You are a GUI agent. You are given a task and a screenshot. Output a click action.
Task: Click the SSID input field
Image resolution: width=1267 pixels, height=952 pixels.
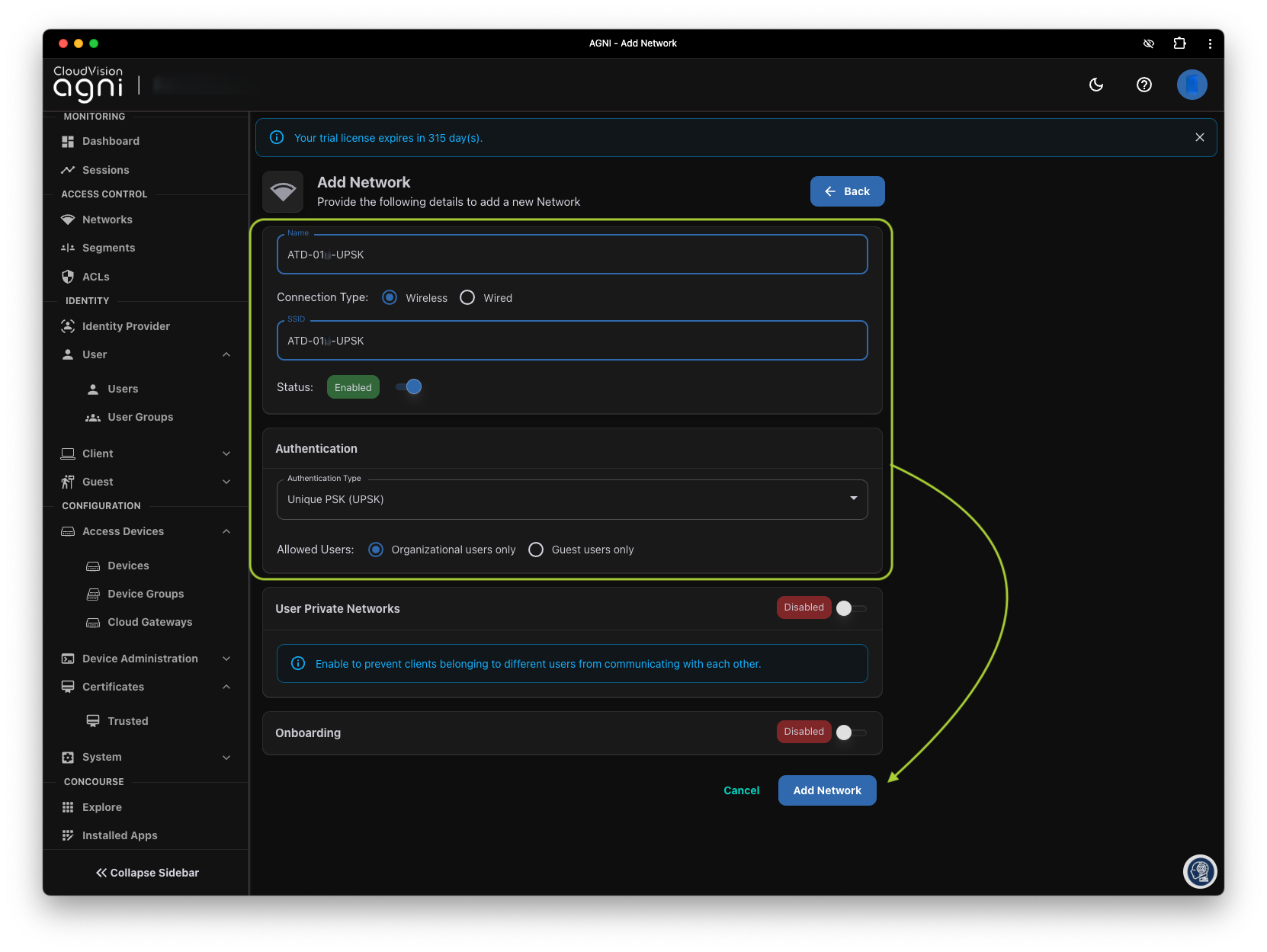click(x=572, y=341)
